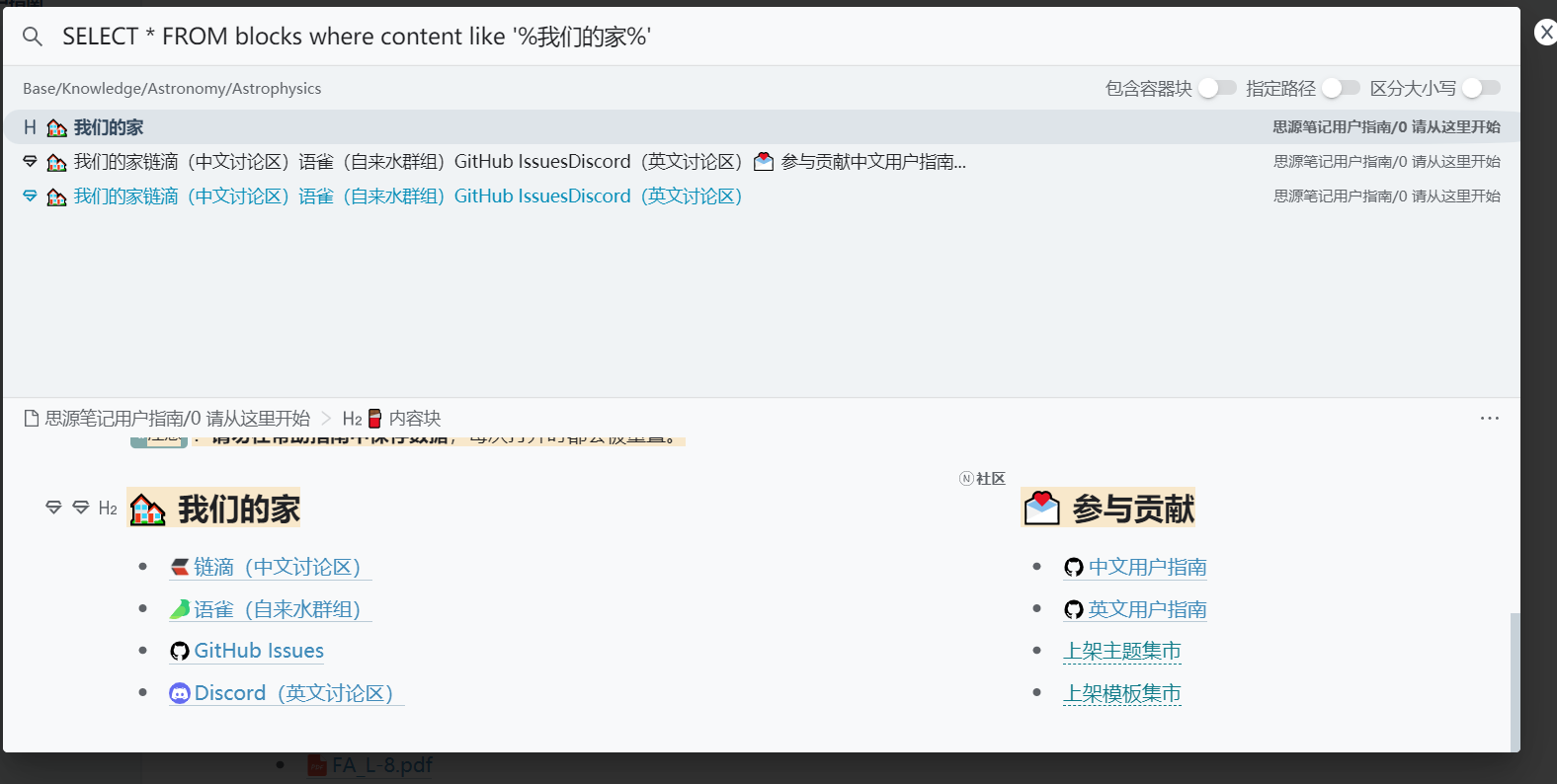This screenshot has width=1557, height=784.
Task: Click the red book icon beside 内容块
Action: (x=375, y=419)
